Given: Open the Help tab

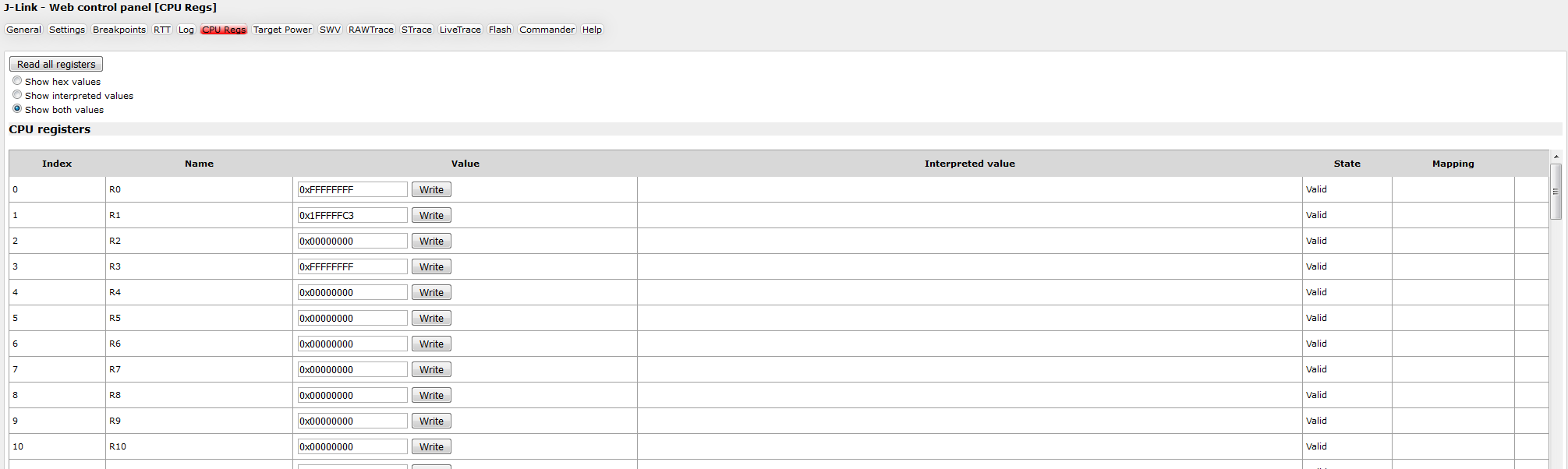Looking at the screenshot, I should 592,30.
